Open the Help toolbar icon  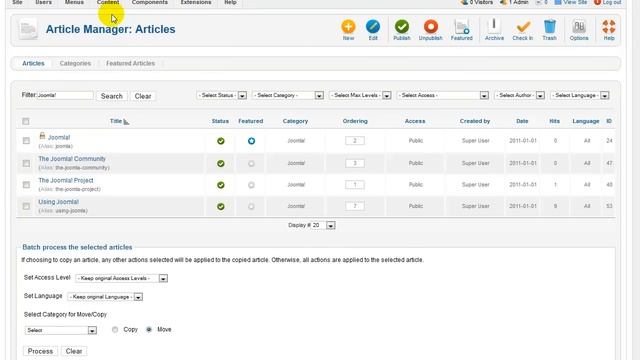click(609, 30)
